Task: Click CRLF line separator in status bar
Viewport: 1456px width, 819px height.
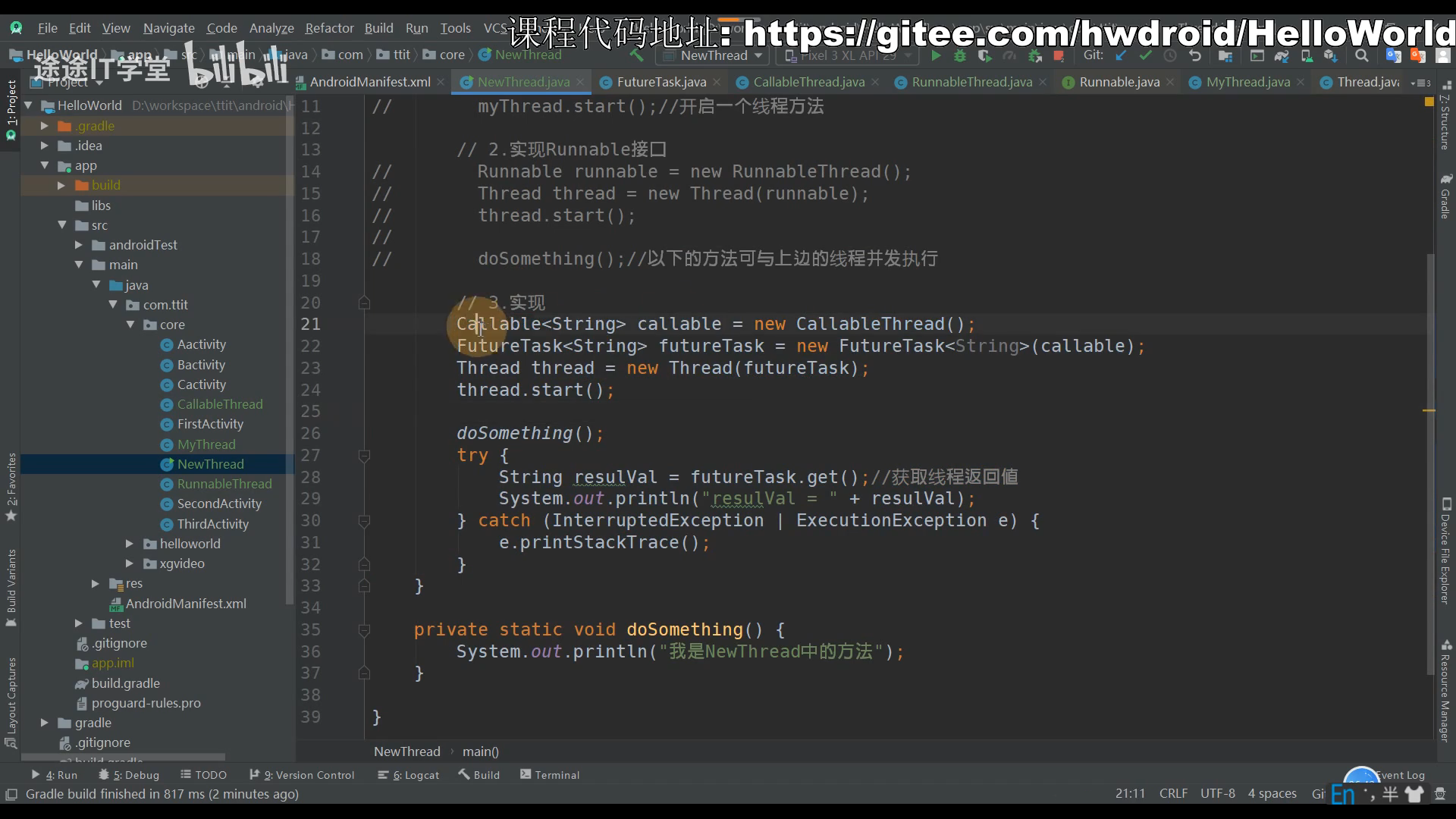Action: [x=1173, y=793]
